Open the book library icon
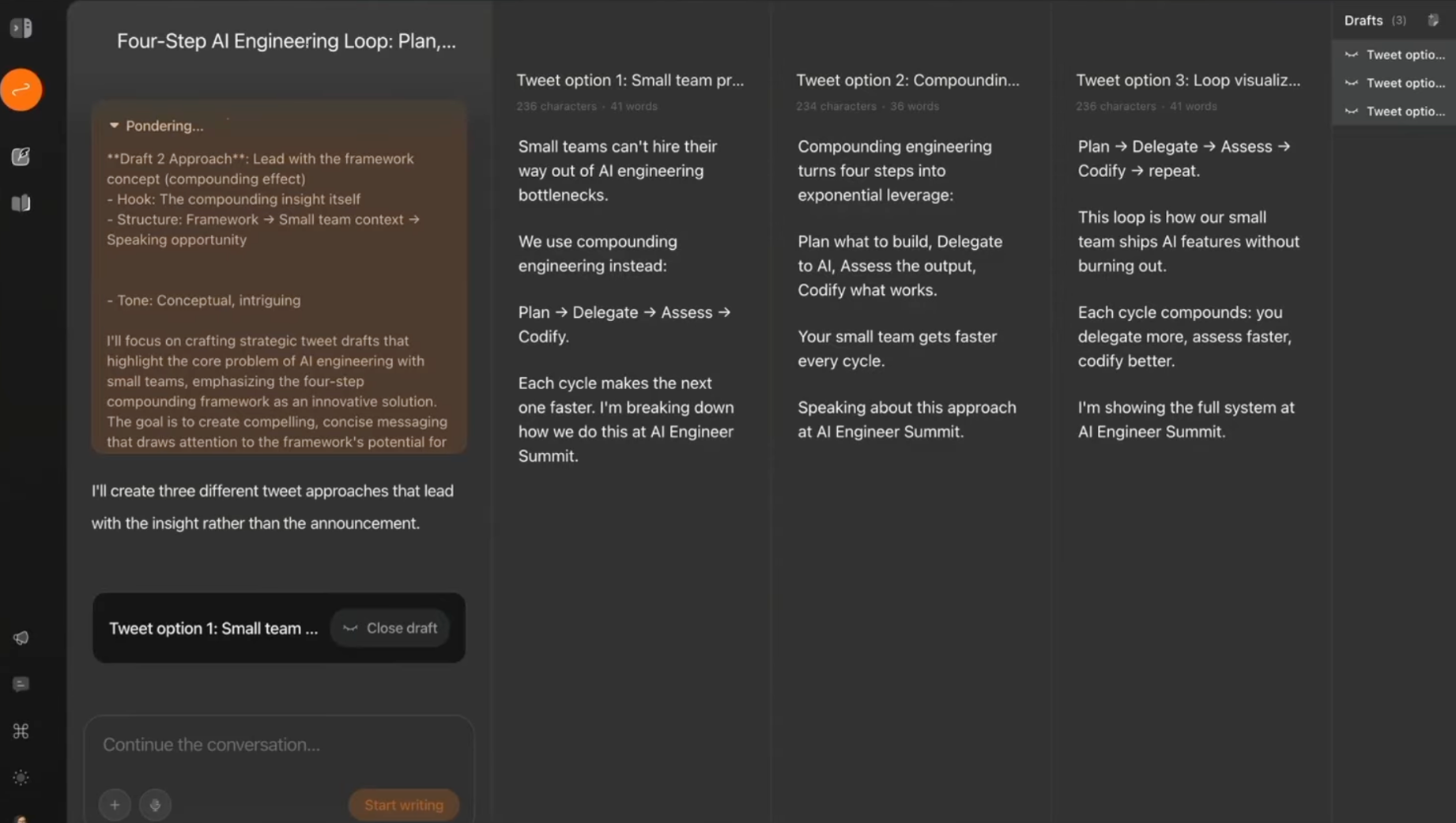Screen dimensions: 1456x823 pyautogui.click(x=21, y=203)
